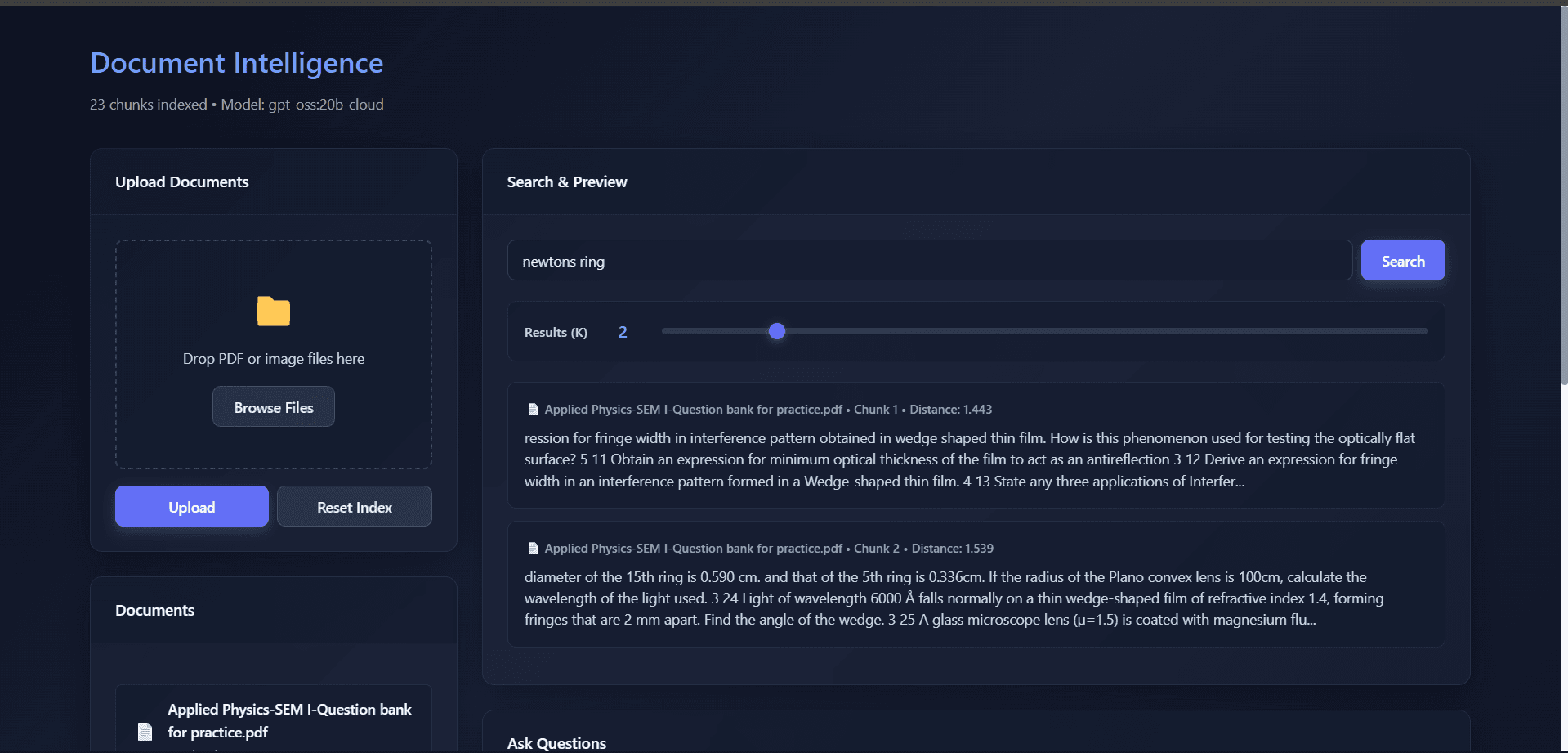
Task: Click the Browse Files button
Action: 274,407
